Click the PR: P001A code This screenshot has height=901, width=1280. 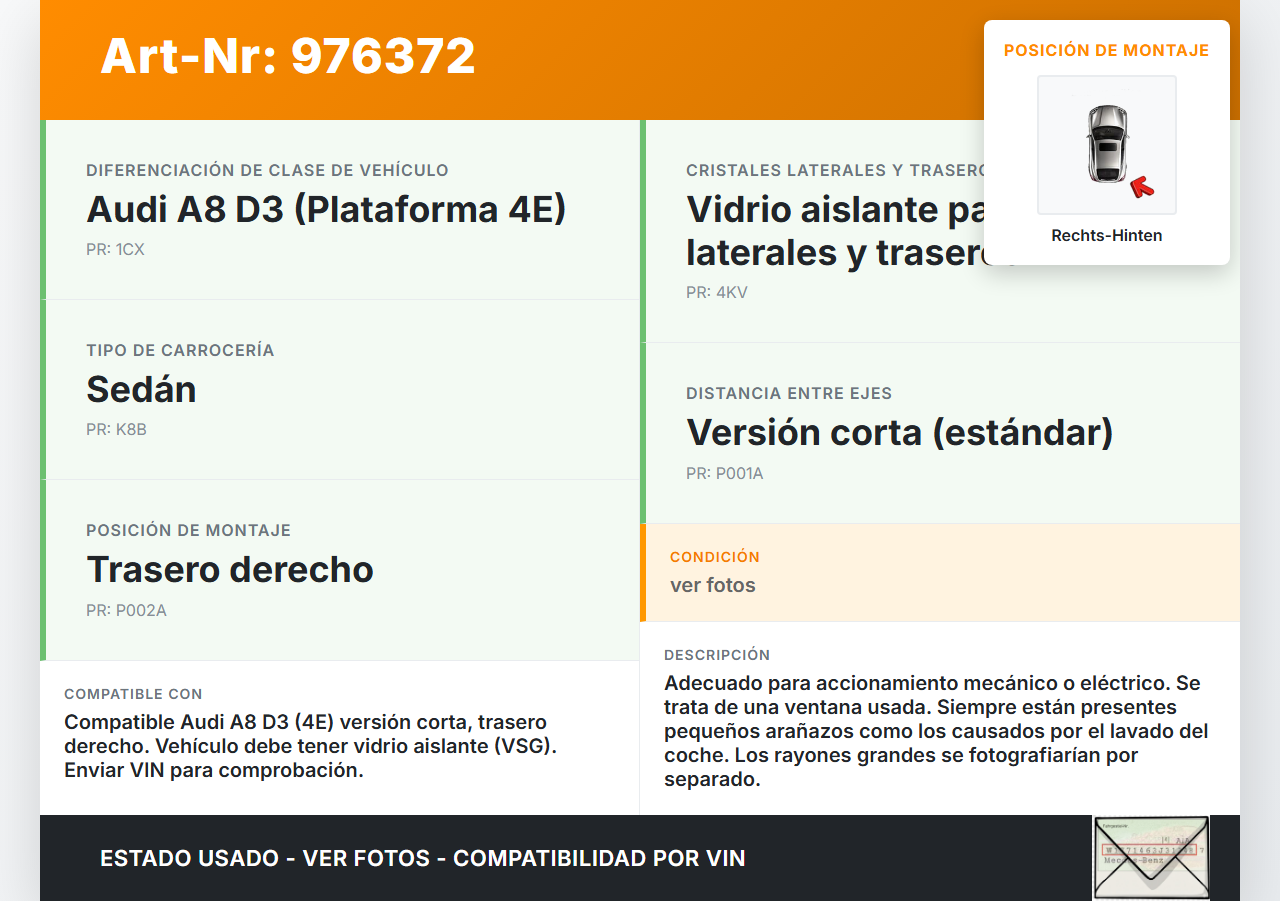click(x=724, y=474)
